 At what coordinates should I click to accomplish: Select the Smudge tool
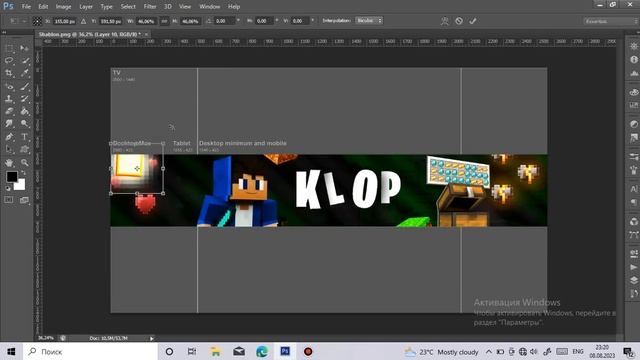[x=9, y=123]
